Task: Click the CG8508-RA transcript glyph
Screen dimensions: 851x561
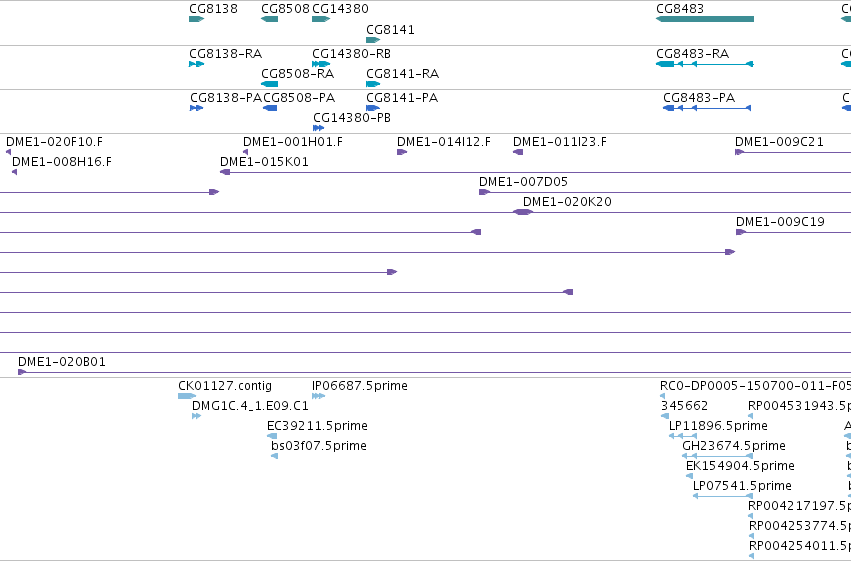Action: [x=269, y=84]
